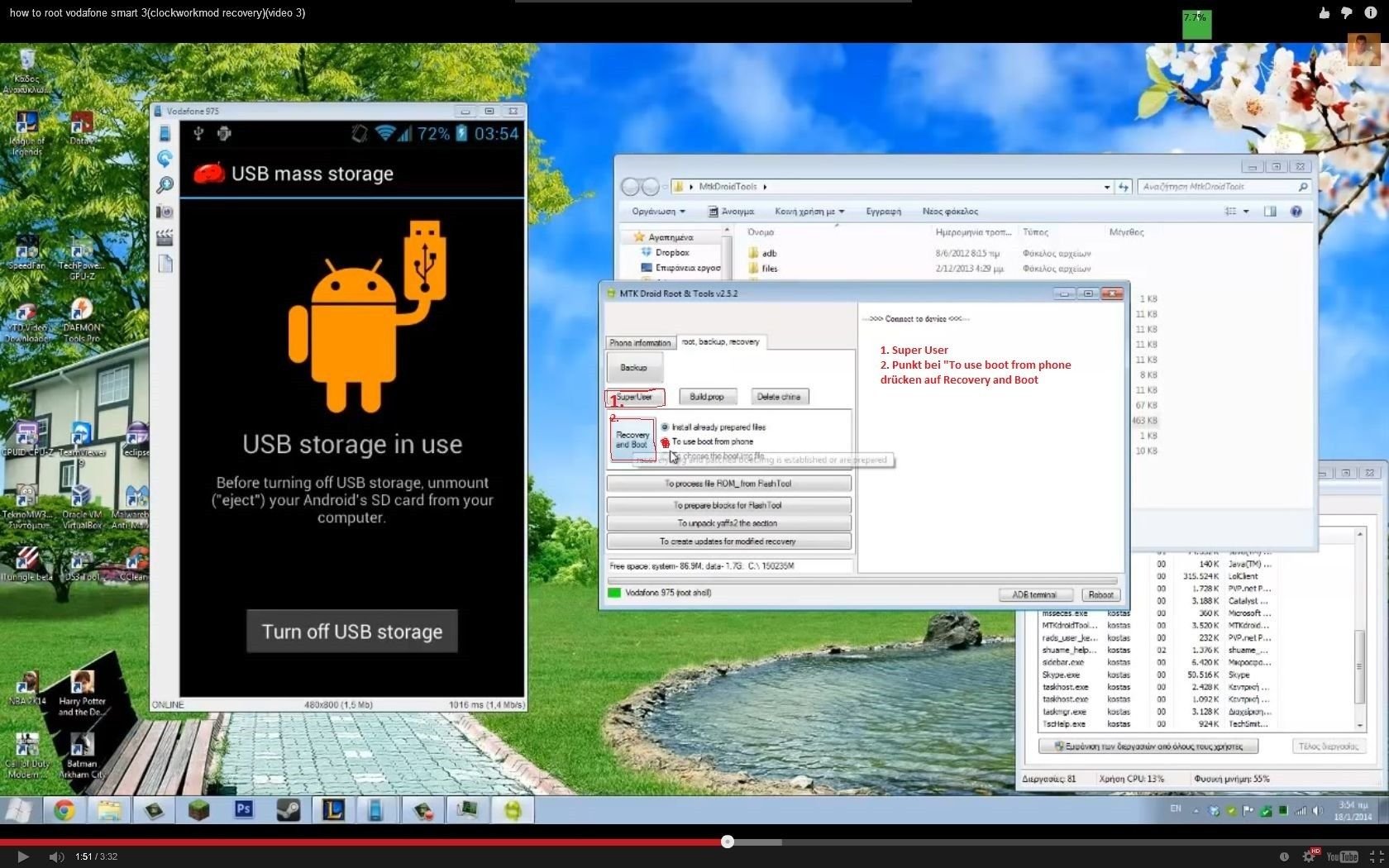Viewport: 1389px width, 868px height.
Task: Select Install already prepared files radio
Action: [x=665, y=427]
